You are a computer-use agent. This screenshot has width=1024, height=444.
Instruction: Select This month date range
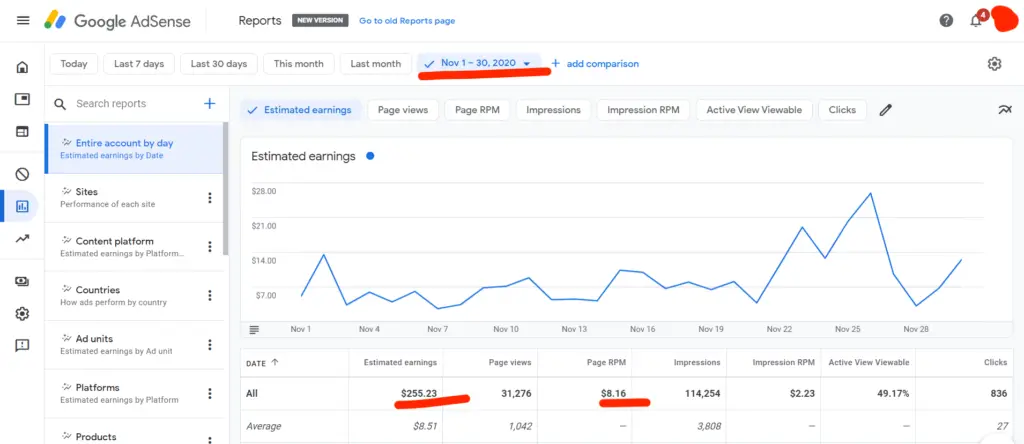point(298,64)
